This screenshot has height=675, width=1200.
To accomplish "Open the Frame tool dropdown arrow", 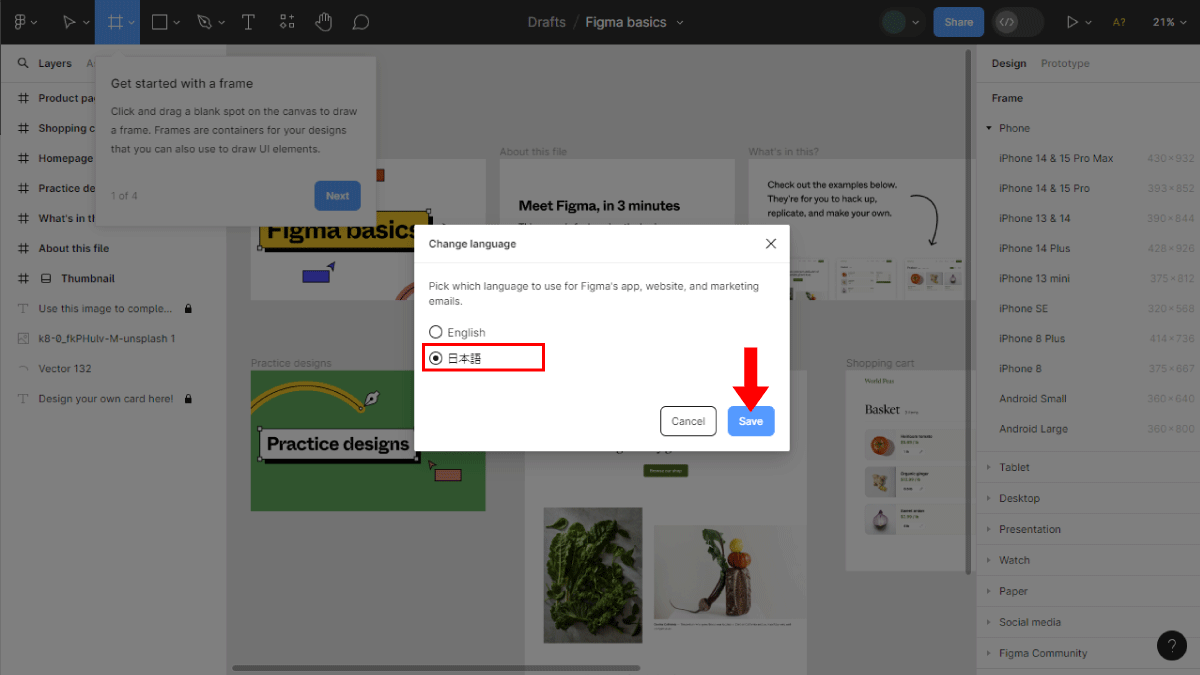I will pyautogui.click(x=132, y=22).
